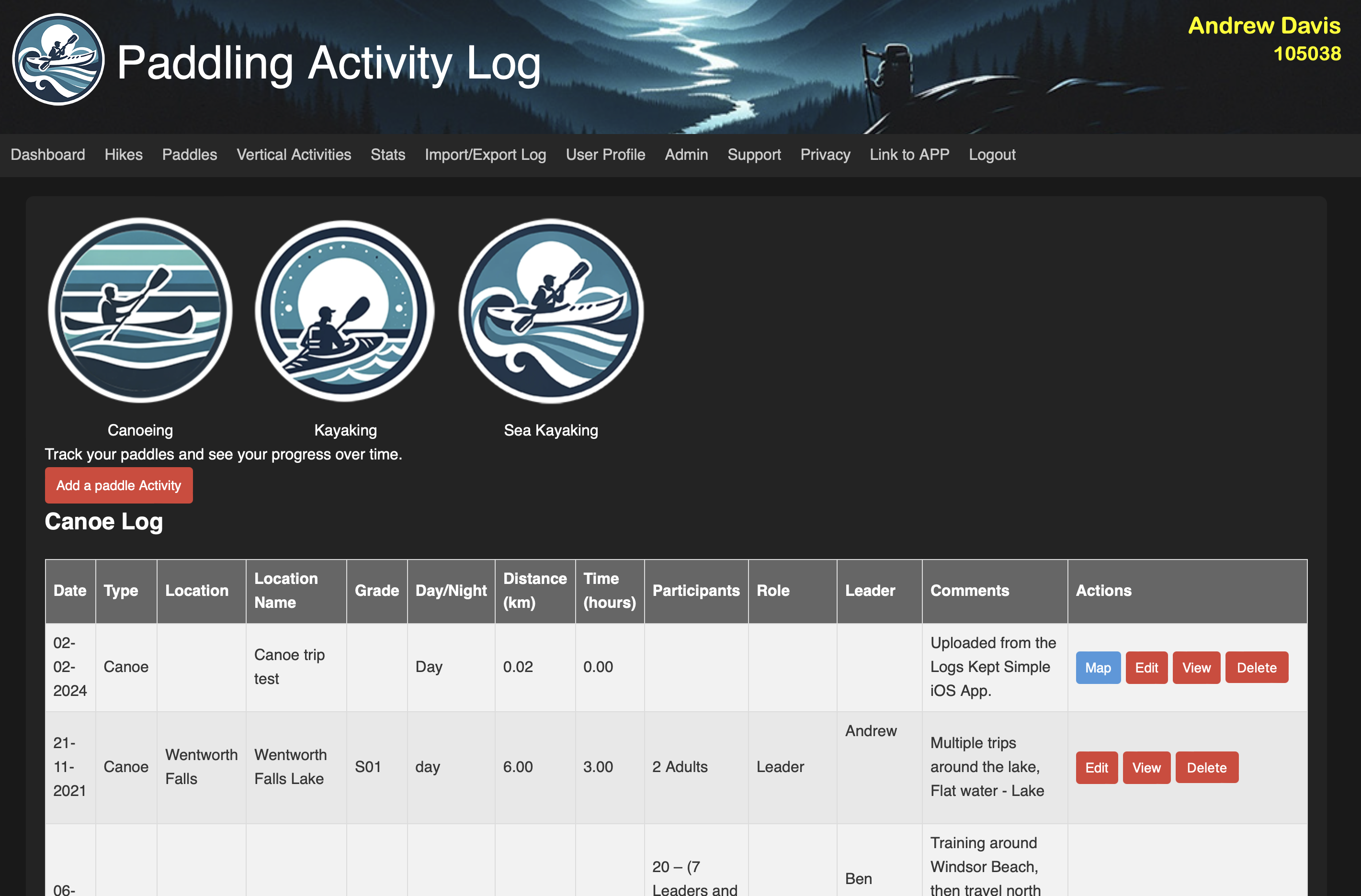Edit the Wentworth Falls canoe entry
This screenshot has height=896, width=1361.
[1096, 767]
